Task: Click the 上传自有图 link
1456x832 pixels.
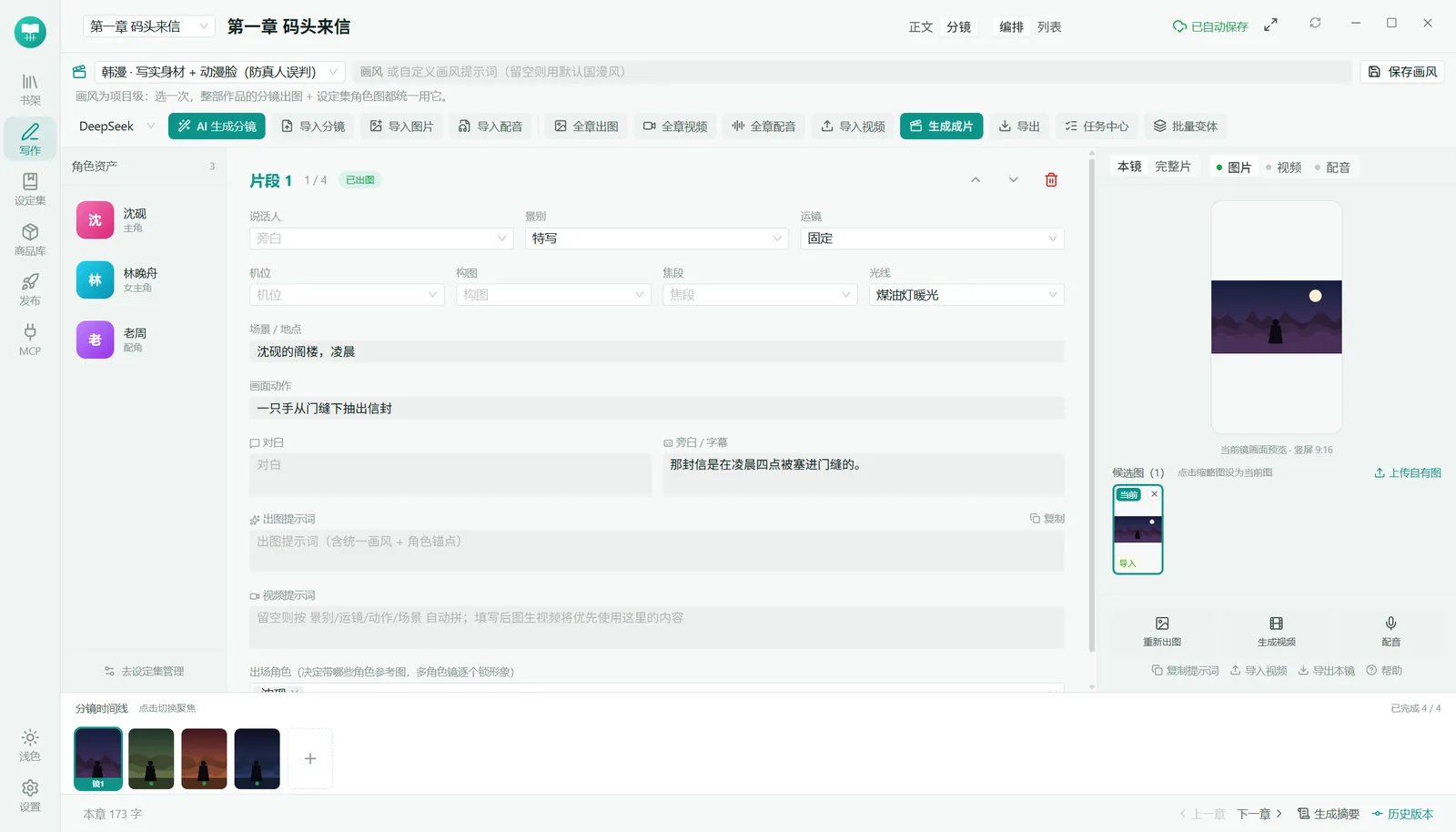Action: (x=1408, y=472)
